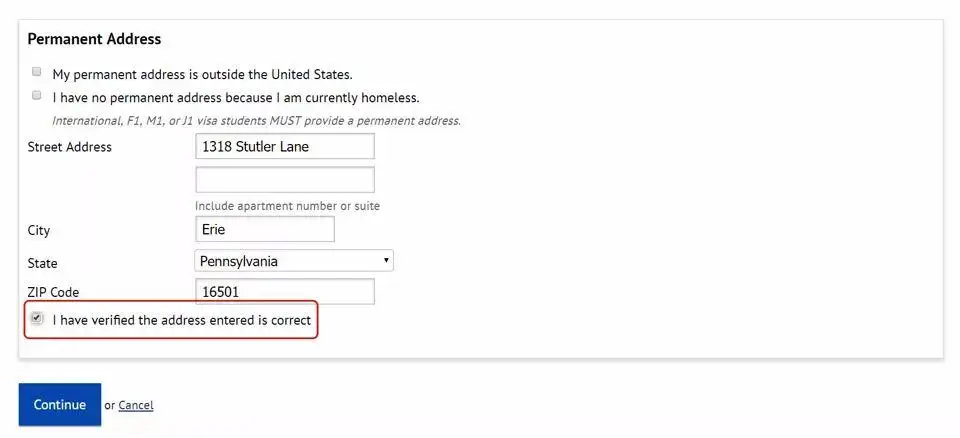
Task: Click the Continue button
Action: (x=59, y=404)
